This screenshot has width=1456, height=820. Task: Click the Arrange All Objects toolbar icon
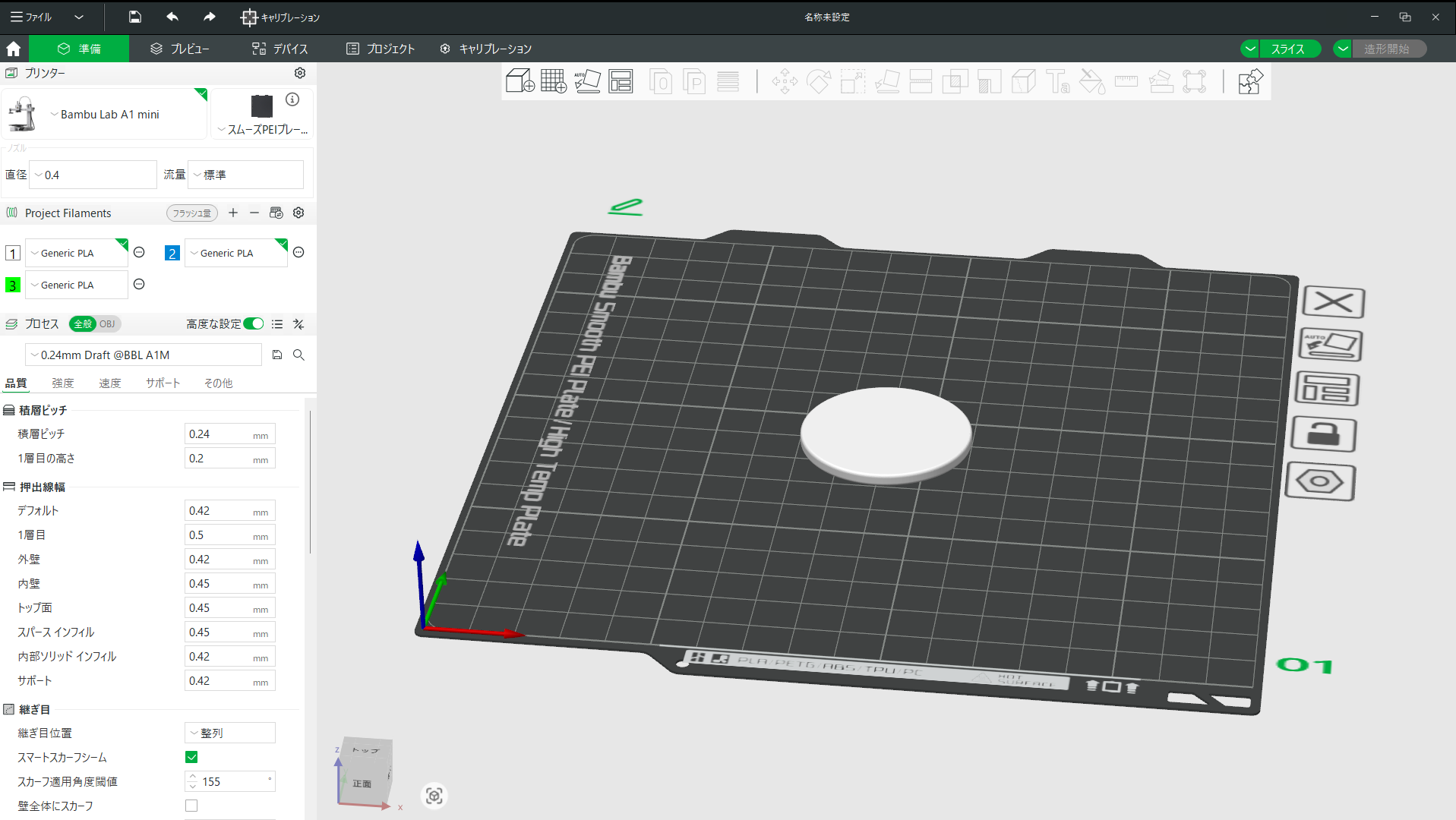click(x=621, y=81)
